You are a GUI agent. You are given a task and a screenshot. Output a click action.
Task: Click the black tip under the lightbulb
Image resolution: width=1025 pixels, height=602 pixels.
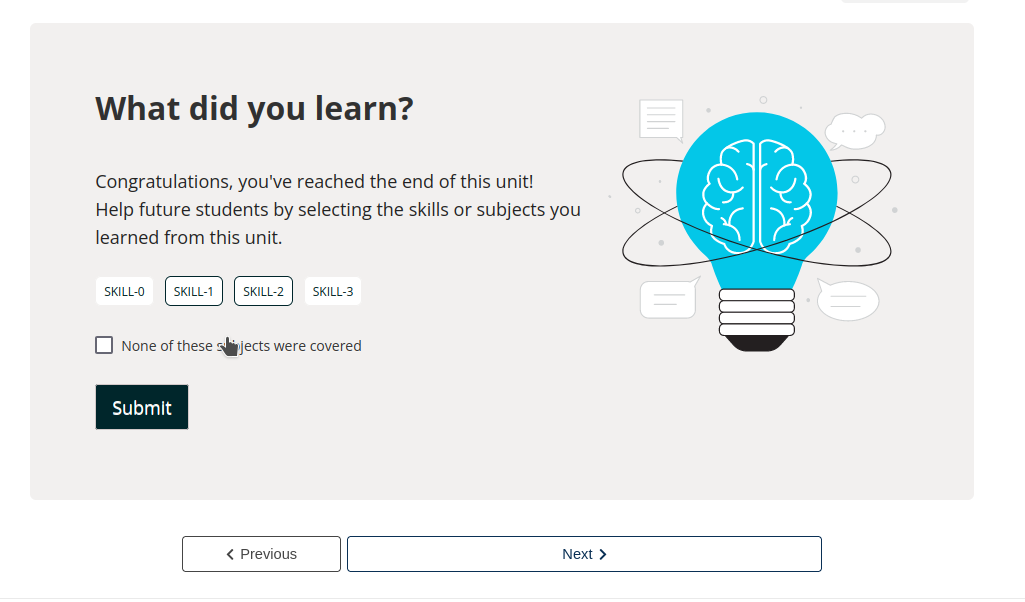pyautogui.click(x=756, y=343)
